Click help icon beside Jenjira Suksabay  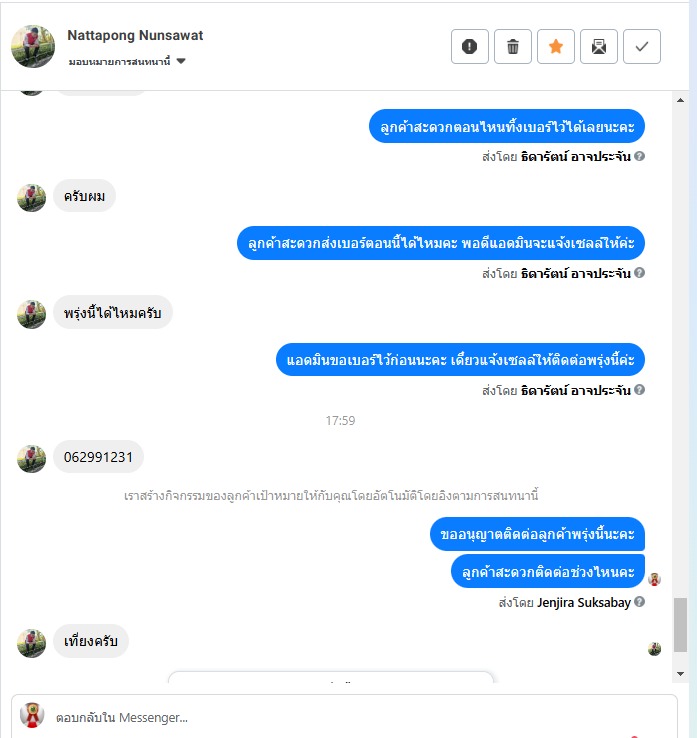point(639,602)
